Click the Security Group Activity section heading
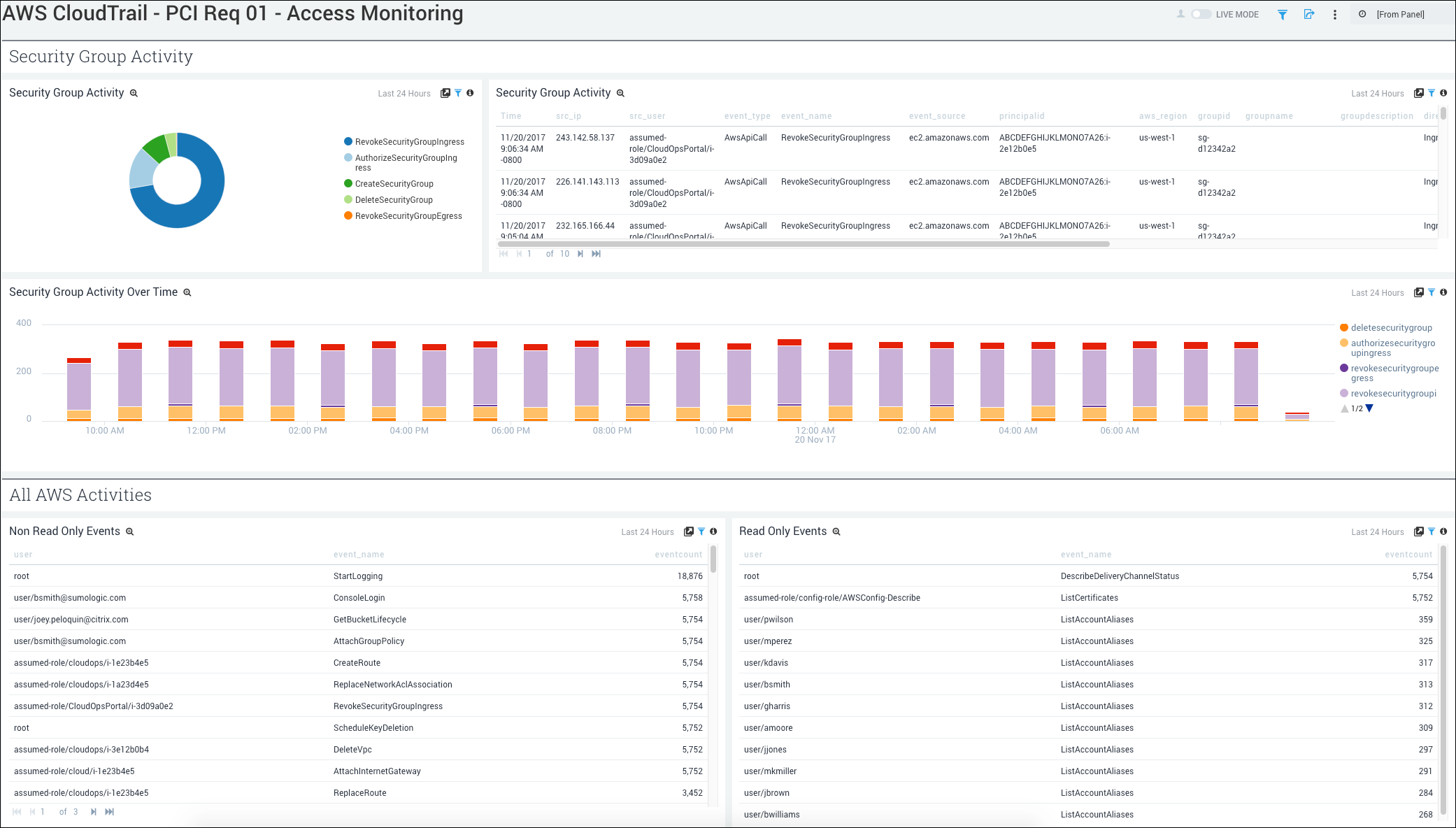The height and width of the screenshot is (828, 1456). 101,57
